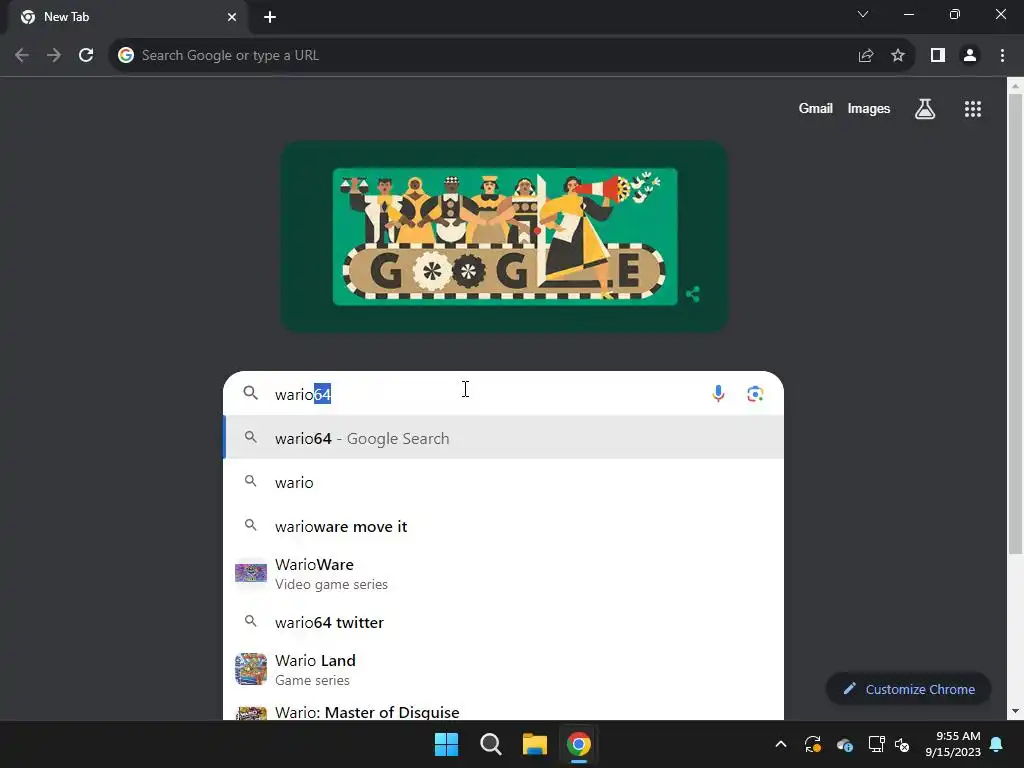This screenshot has height=768, width=1024.
Task: Open clock and date in taskbar
Action: [x=953, y=744]
